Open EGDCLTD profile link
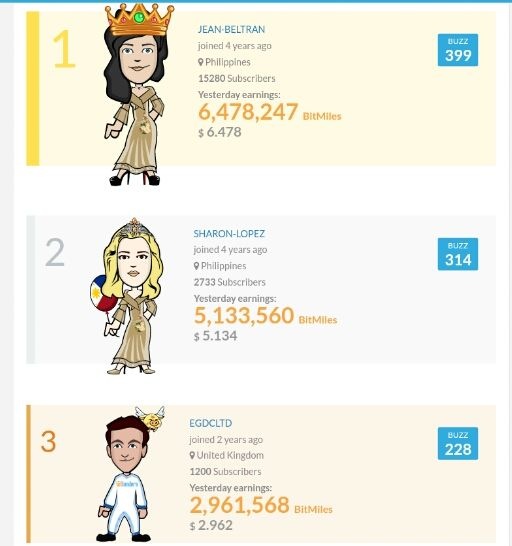The width and height of the screenshot is (512, 546). 211,423
